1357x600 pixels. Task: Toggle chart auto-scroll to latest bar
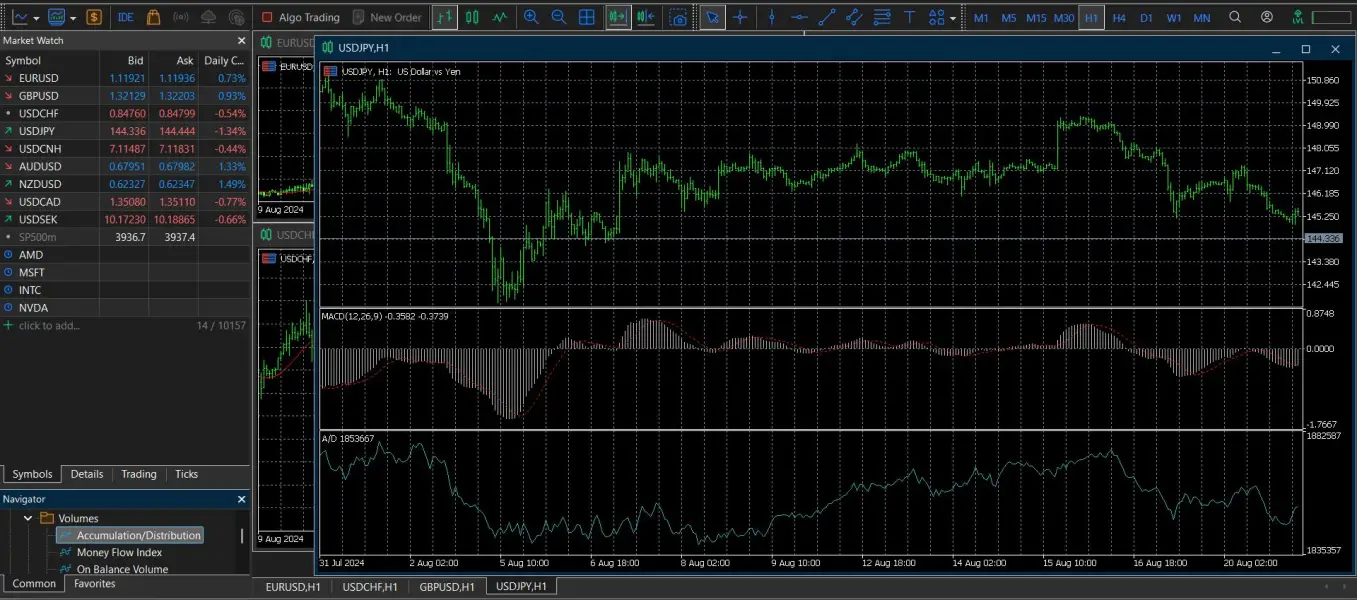(x=618, y=17)
